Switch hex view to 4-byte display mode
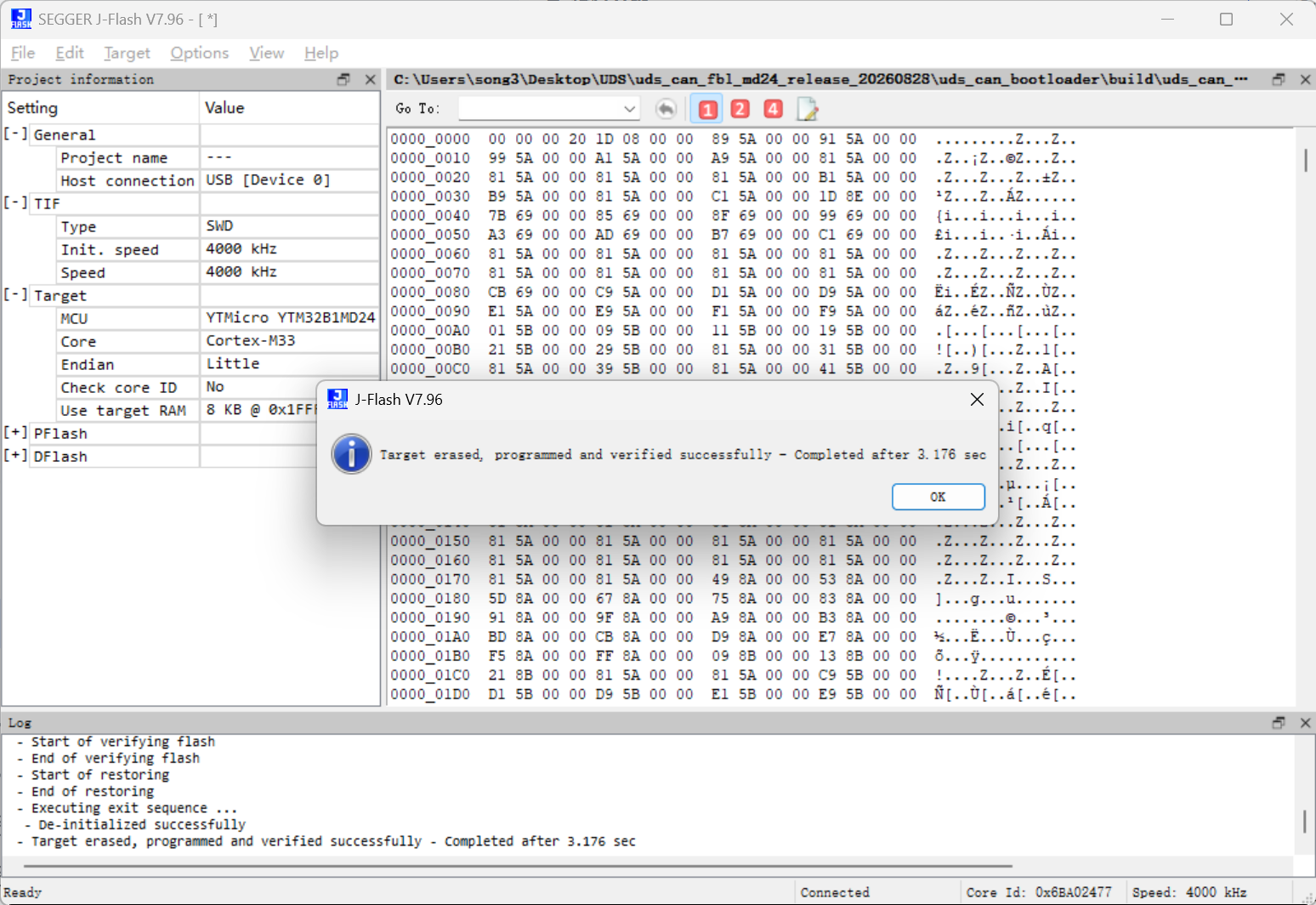 click(773, 109)
